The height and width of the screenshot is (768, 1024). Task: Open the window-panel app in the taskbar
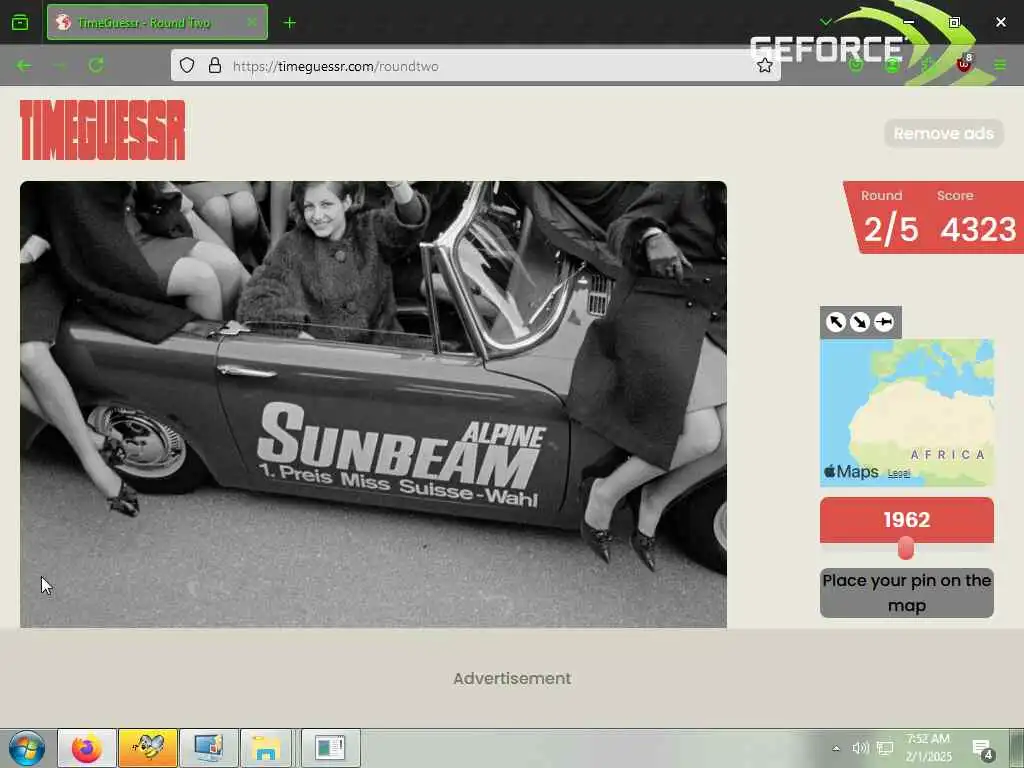[330, 748]
